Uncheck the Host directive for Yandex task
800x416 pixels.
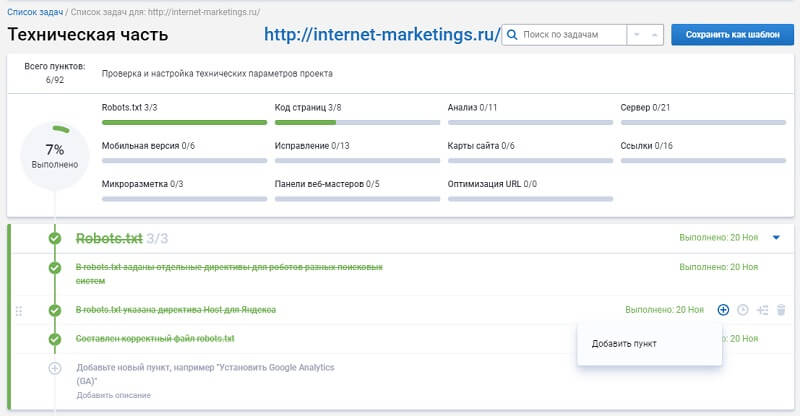pyautogui.click(x=55, y=311)
